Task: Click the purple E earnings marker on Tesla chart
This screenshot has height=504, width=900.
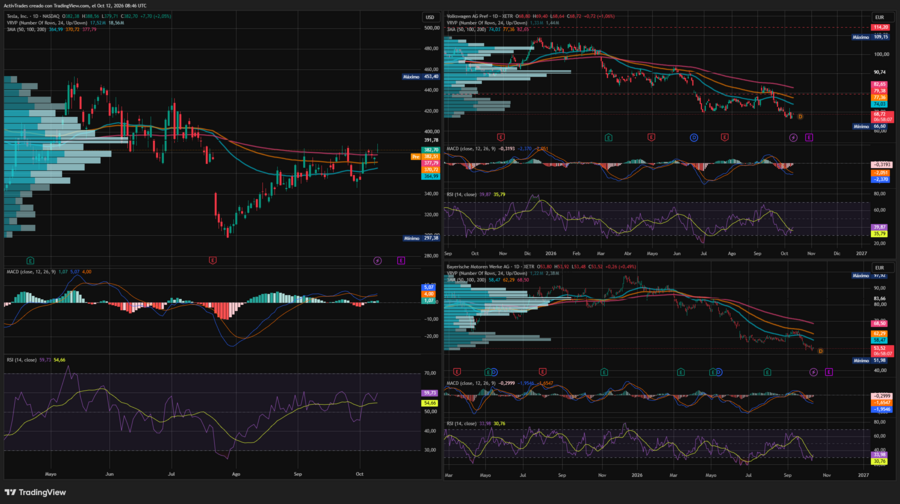Action: tap(401, 261)
